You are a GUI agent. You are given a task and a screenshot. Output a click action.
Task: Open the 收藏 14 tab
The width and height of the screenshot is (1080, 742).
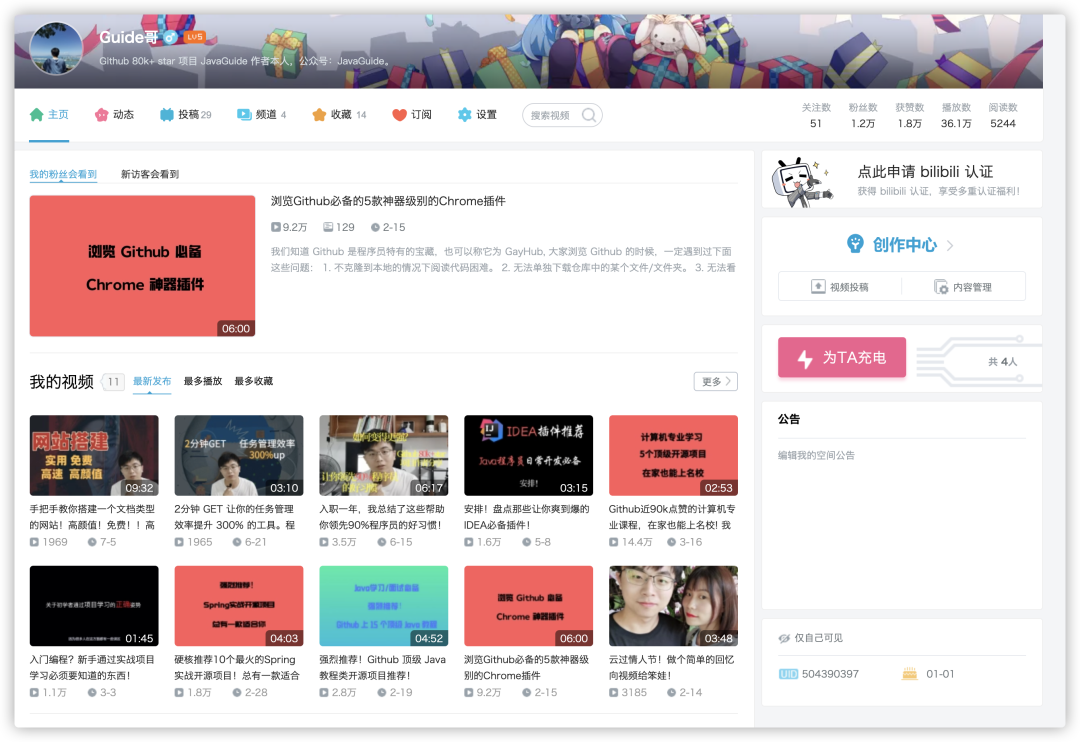click(x=339, y=114)
